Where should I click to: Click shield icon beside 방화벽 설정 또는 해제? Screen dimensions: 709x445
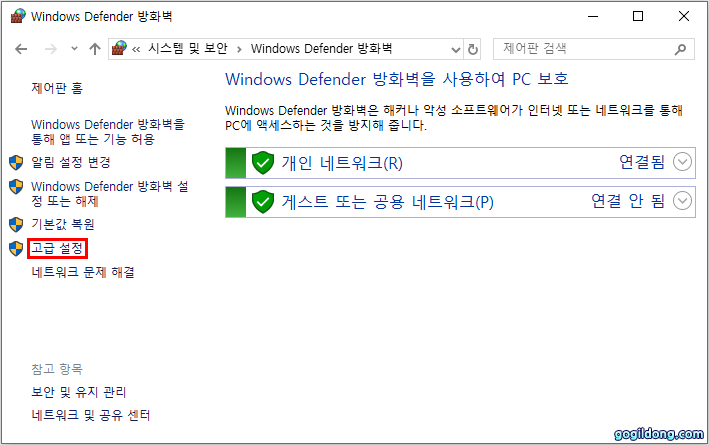click(16, 186)
